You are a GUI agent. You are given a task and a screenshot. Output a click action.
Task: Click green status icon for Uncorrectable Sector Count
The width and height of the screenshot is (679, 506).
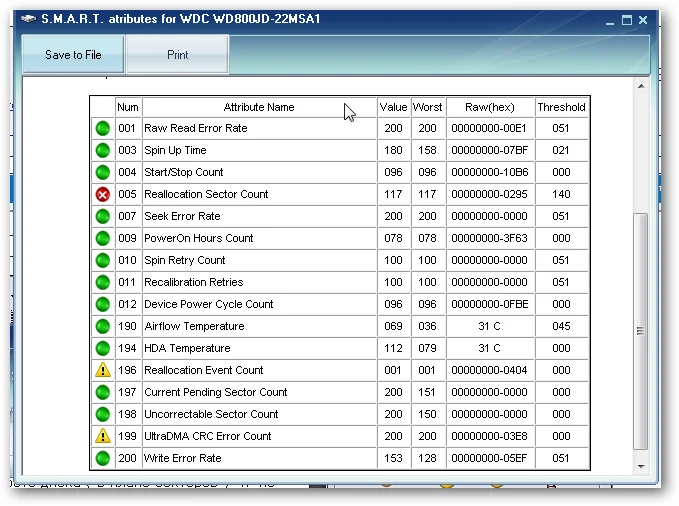pyautogui.click(x=103, y=415)
